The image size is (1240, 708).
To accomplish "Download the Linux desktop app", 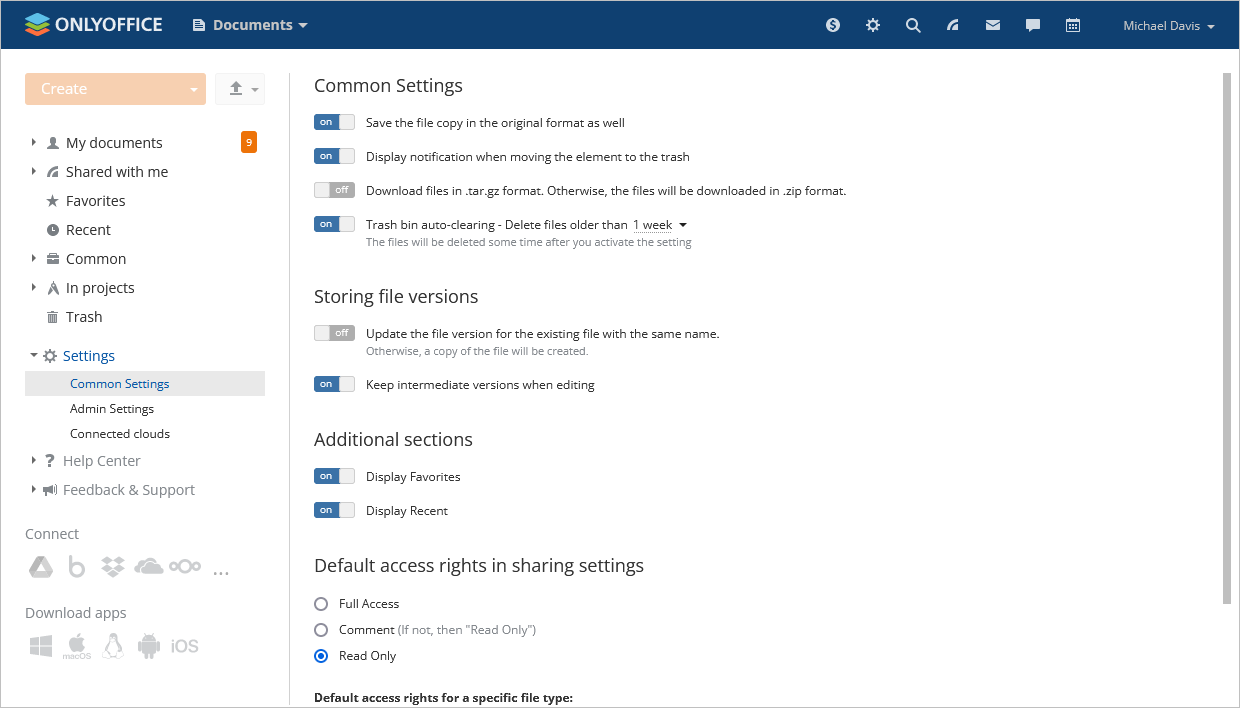I will click(x=113, y=645).
